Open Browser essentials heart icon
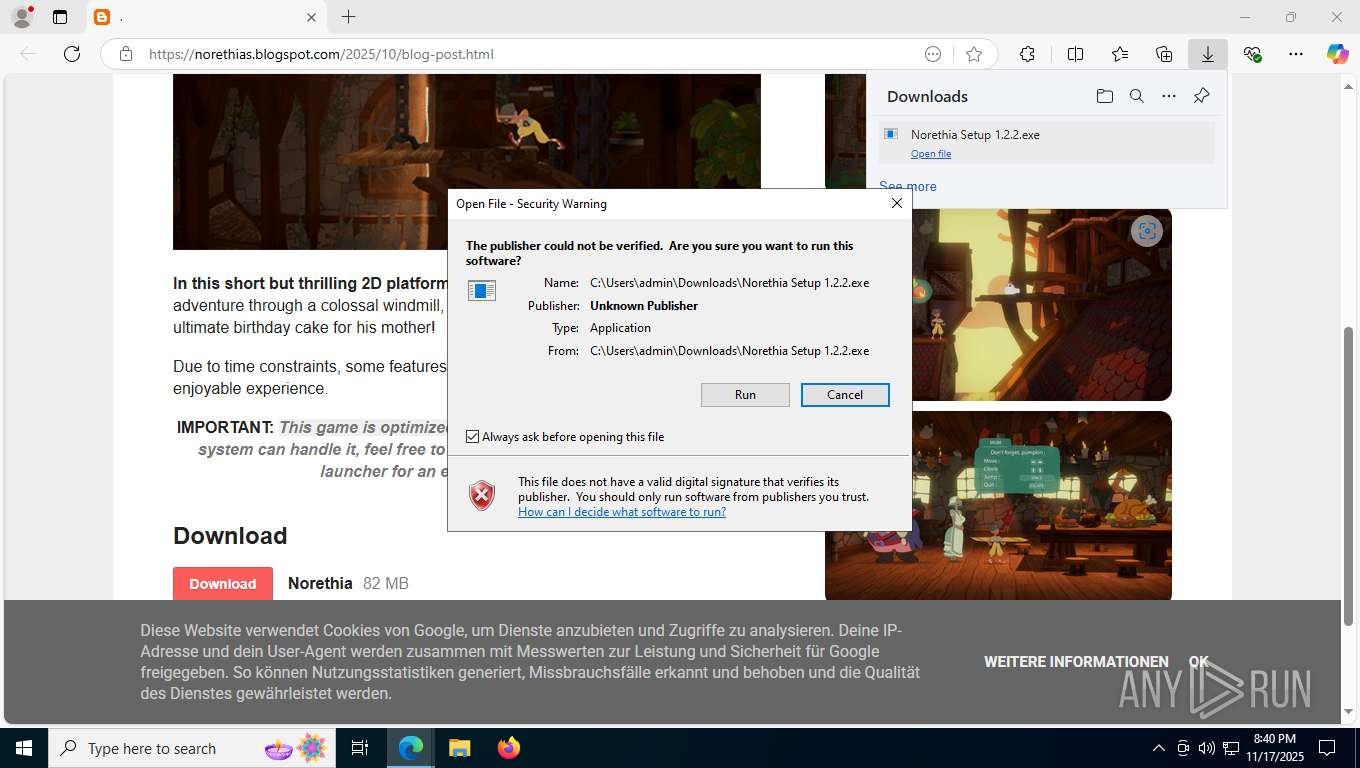 pyautogui.click(x=1252, y=54)
